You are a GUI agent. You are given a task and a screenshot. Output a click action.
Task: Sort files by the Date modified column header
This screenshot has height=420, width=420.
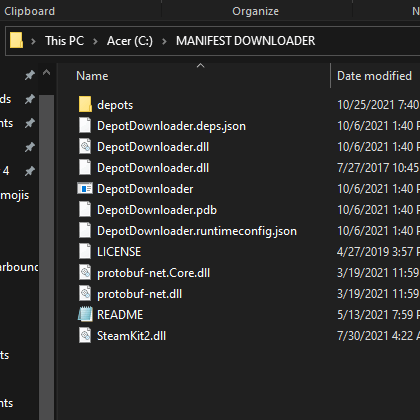374,76
